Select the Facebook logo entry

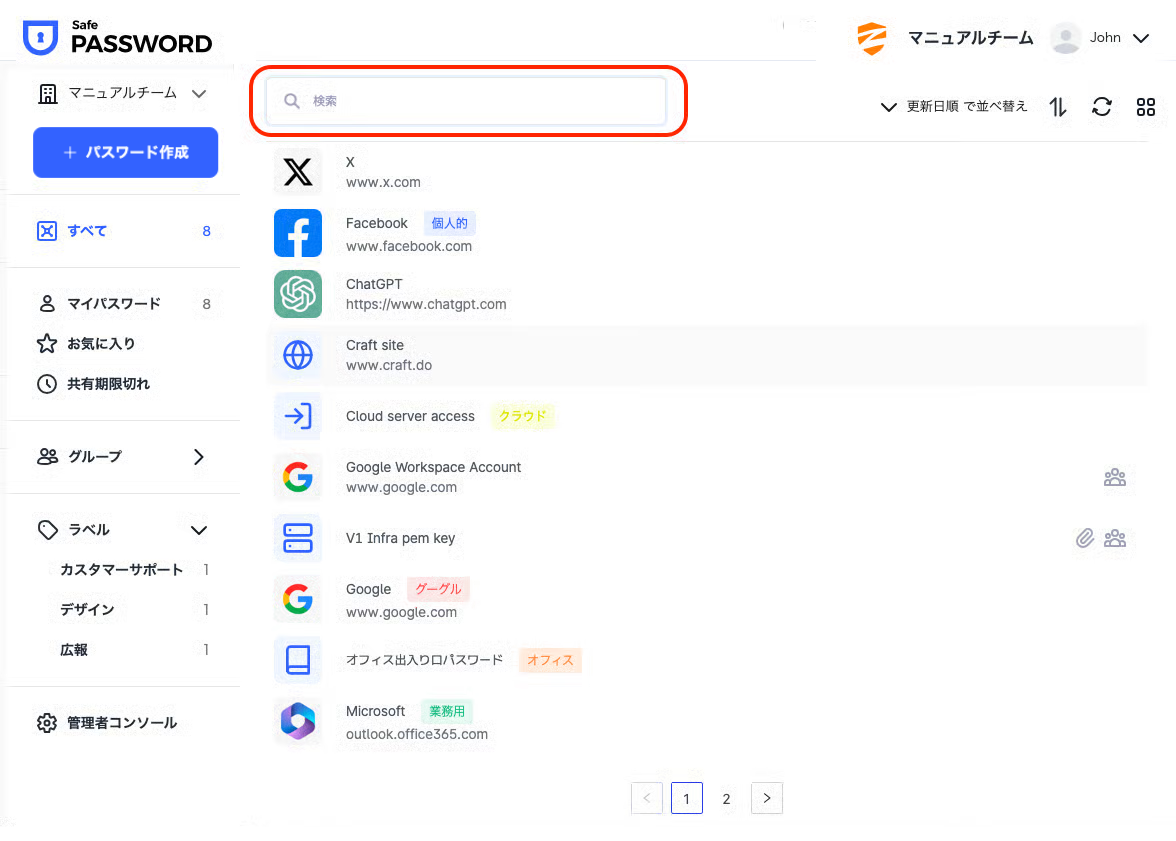pyautogui.click(x=298, y=233)
